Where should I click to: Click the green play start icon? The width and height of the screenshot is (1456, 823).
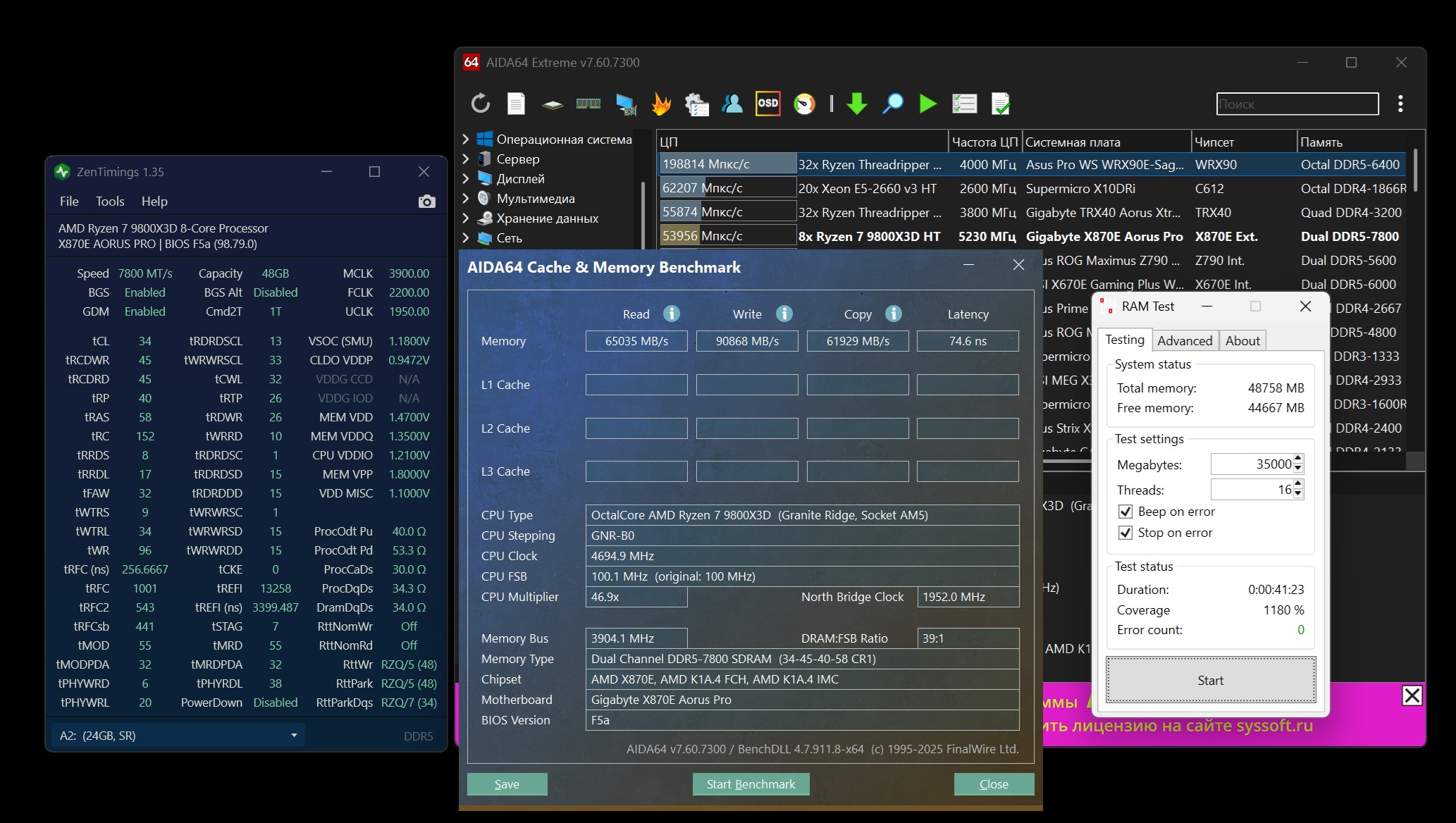click(x=928, y=104)
